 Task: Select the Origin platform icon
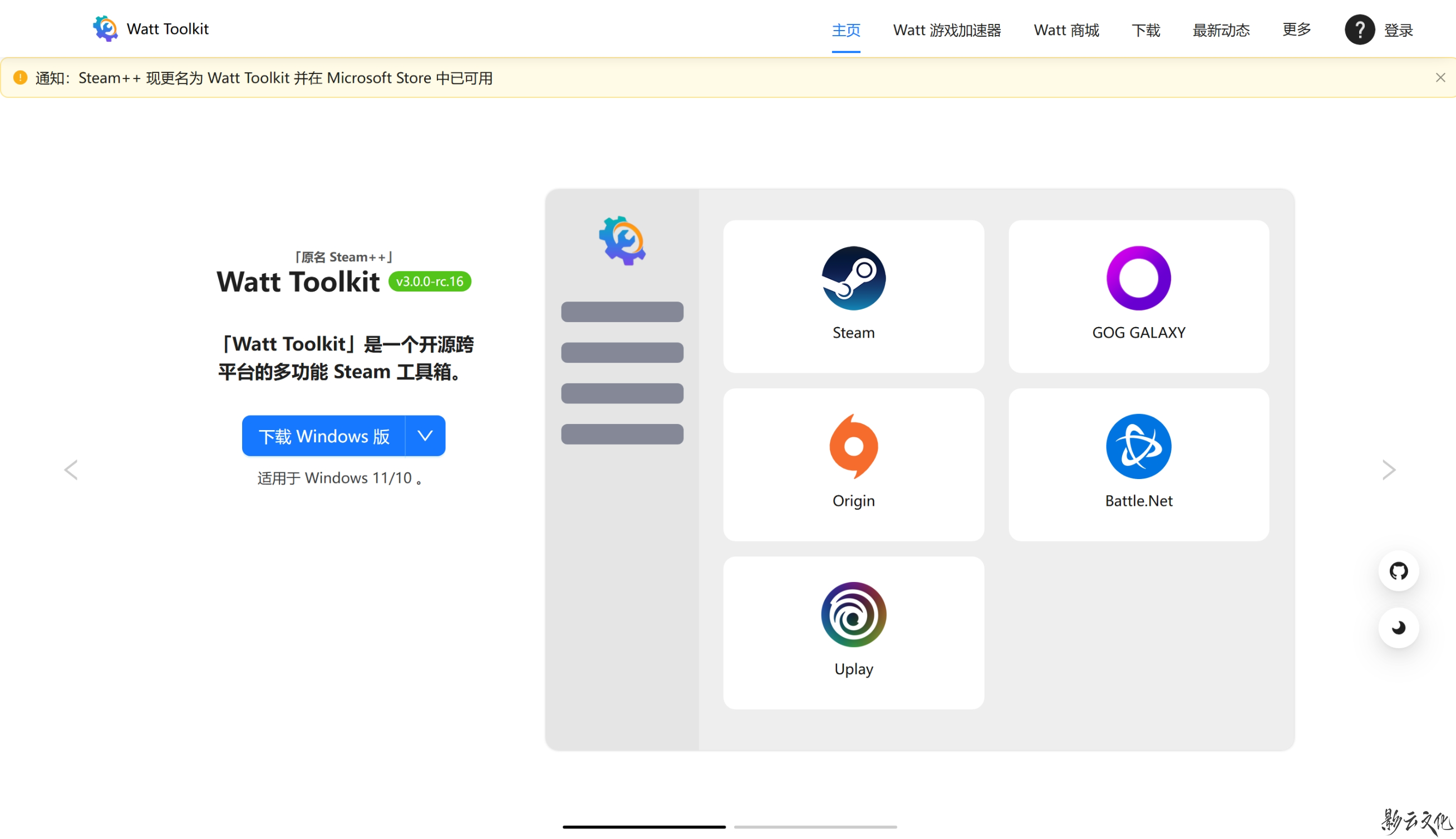click(x=853, y=446)
